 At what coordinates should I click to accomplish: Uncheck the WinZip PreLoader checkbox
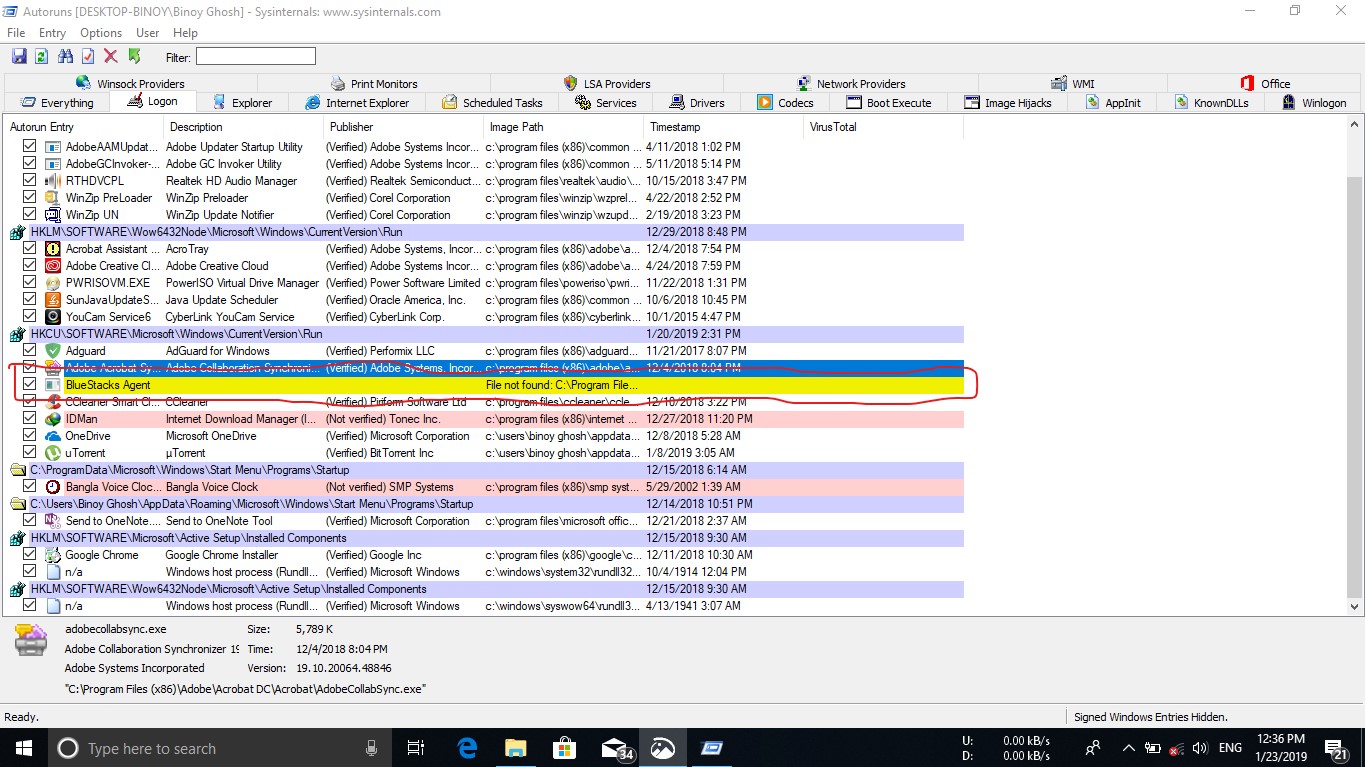(x=29, y=198)
